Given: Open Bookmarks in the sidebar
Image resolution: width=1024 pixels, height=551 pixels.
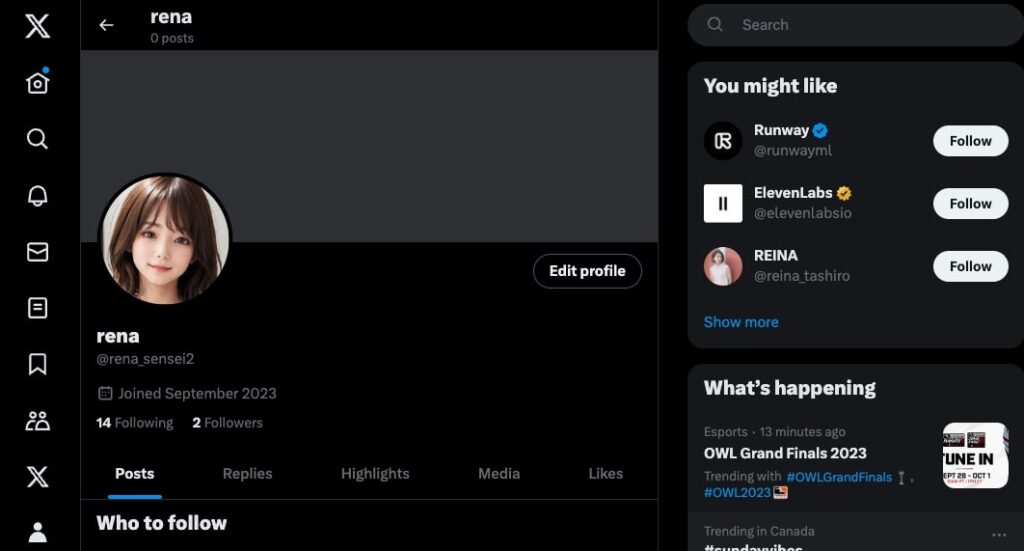Looking at the screenshot, I should 37,364.
